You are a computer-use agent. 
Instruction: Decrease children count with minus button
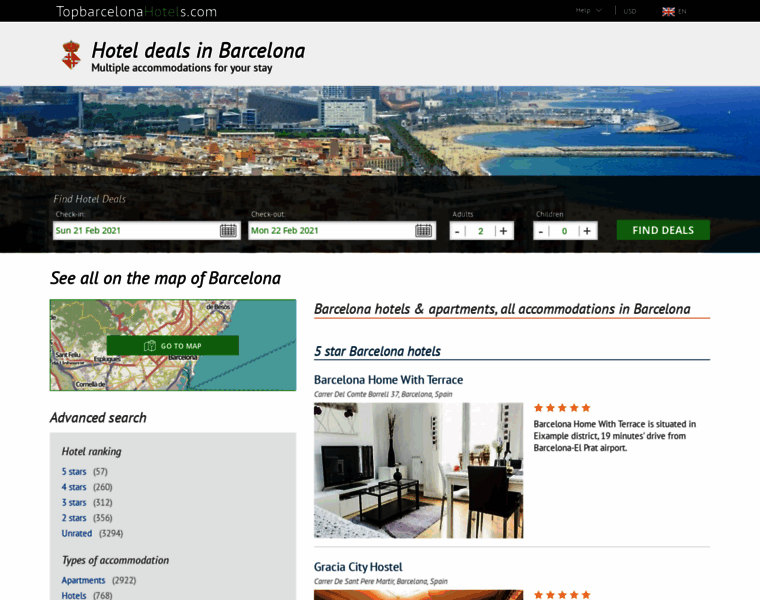point(541,231)
